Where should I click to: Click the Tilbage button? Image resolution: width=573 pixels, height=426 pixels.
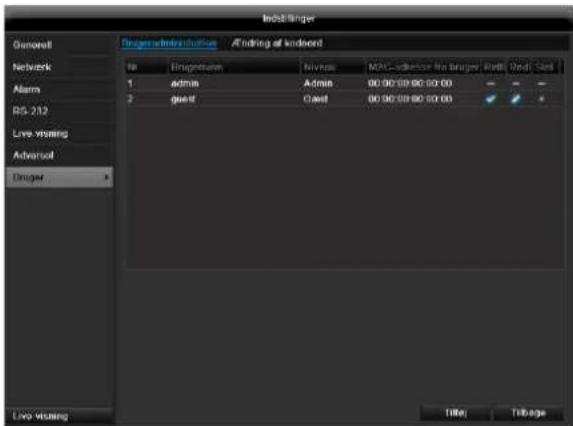[x=528, y=413]
